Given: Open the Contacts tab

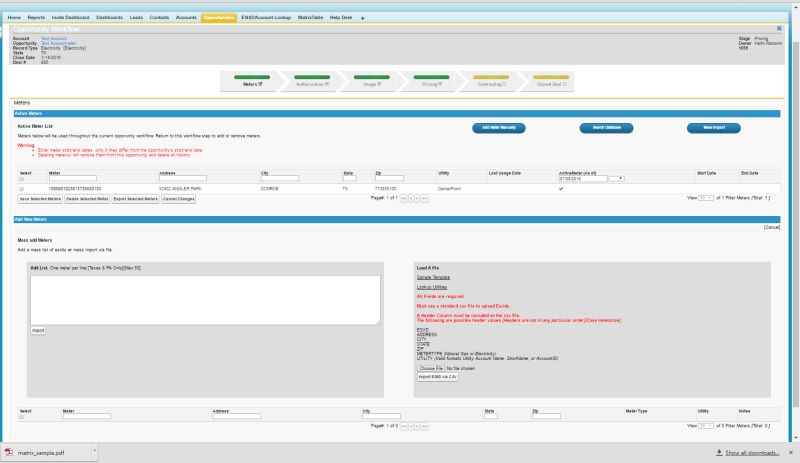Looking at the screenshot, I should tap(159, 17).
